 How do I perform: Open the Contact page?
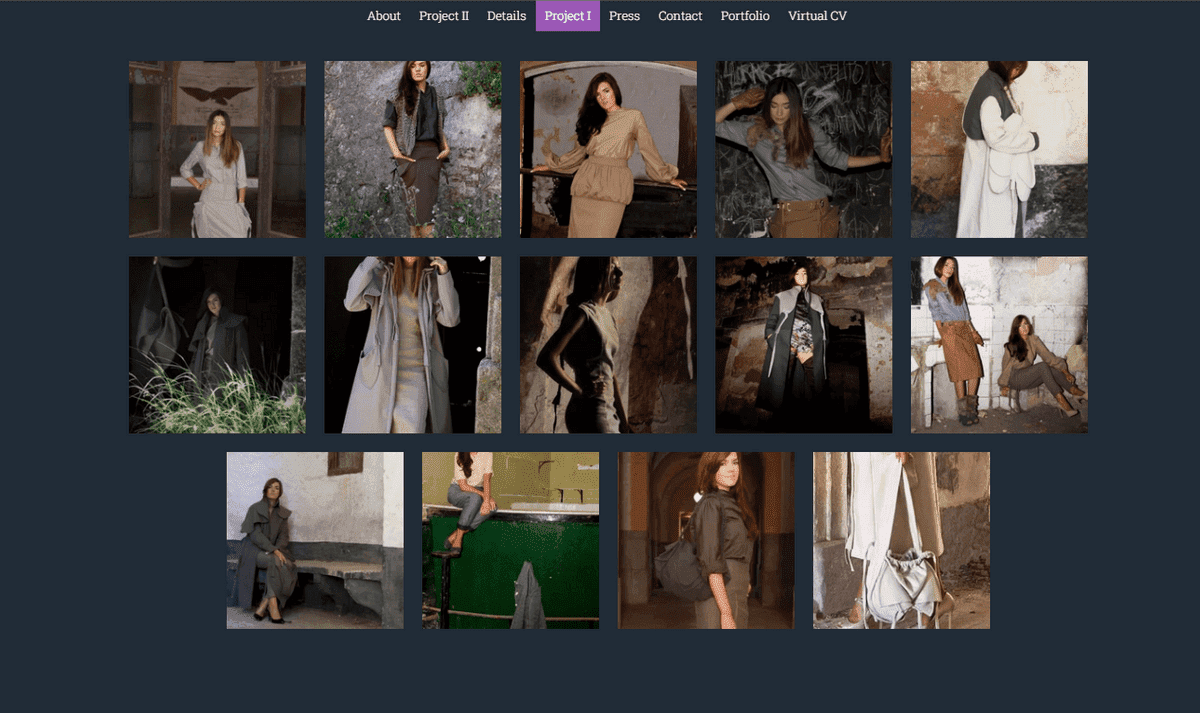tap(681, 16)
